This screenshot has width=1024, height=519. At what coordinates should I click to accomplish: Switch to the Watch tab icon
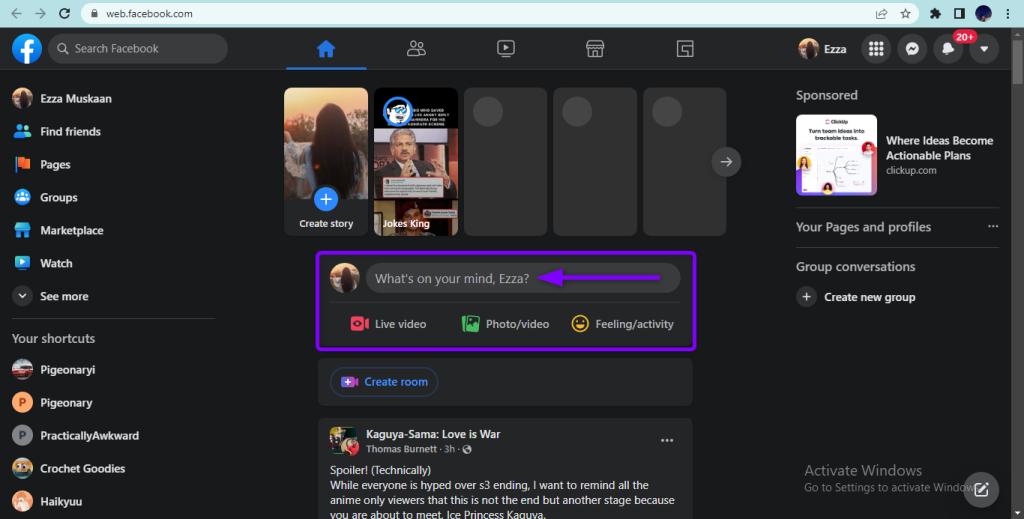coord(505,49)
